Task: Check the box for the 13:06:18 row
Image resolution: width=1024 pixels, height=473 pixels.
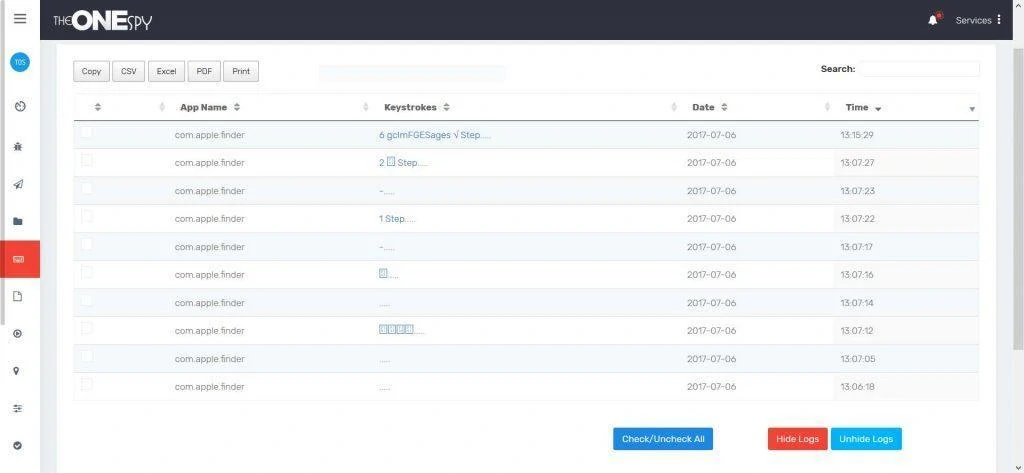Action: [x=87, y=385]
